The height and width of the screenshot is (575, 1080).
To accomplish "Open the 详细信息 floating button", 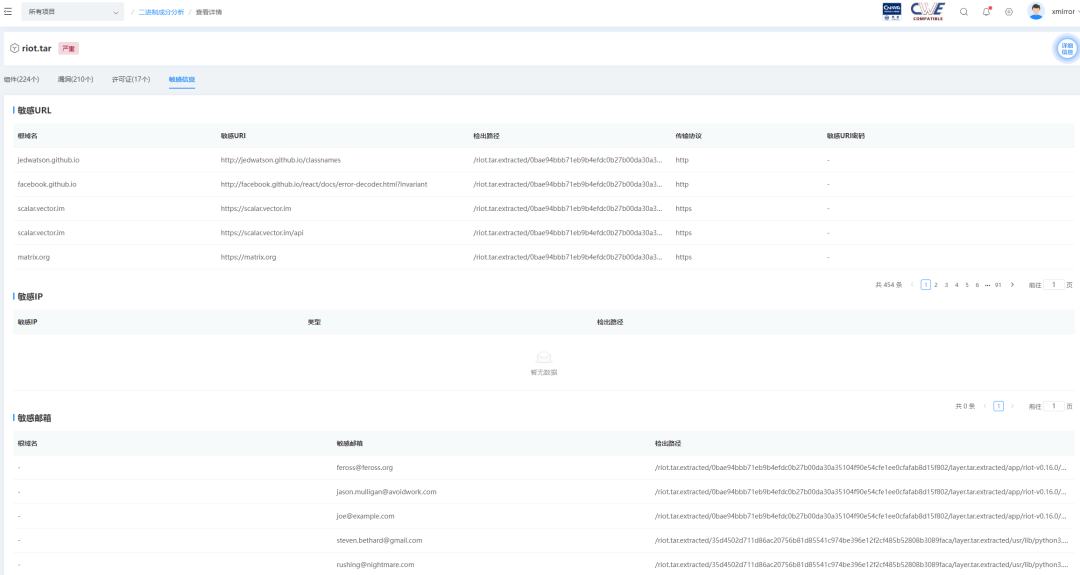I will pos(1066,49).
